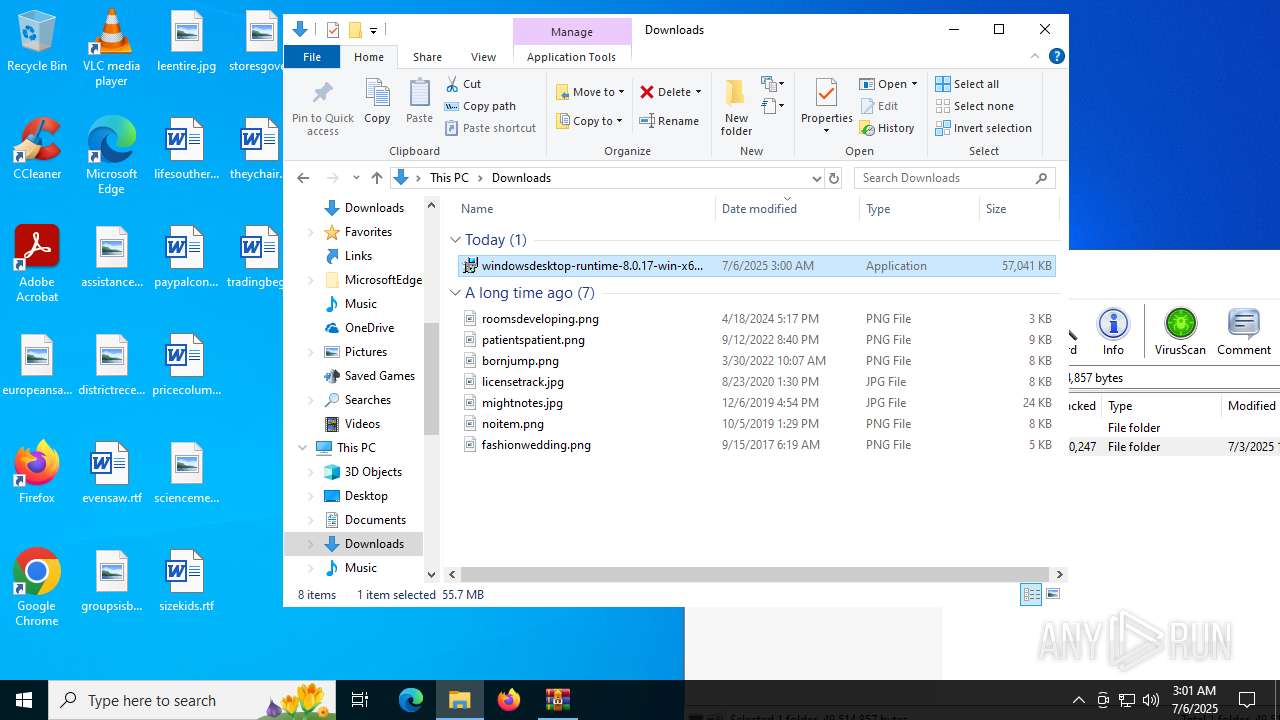Create a New folder

[736, 107]
